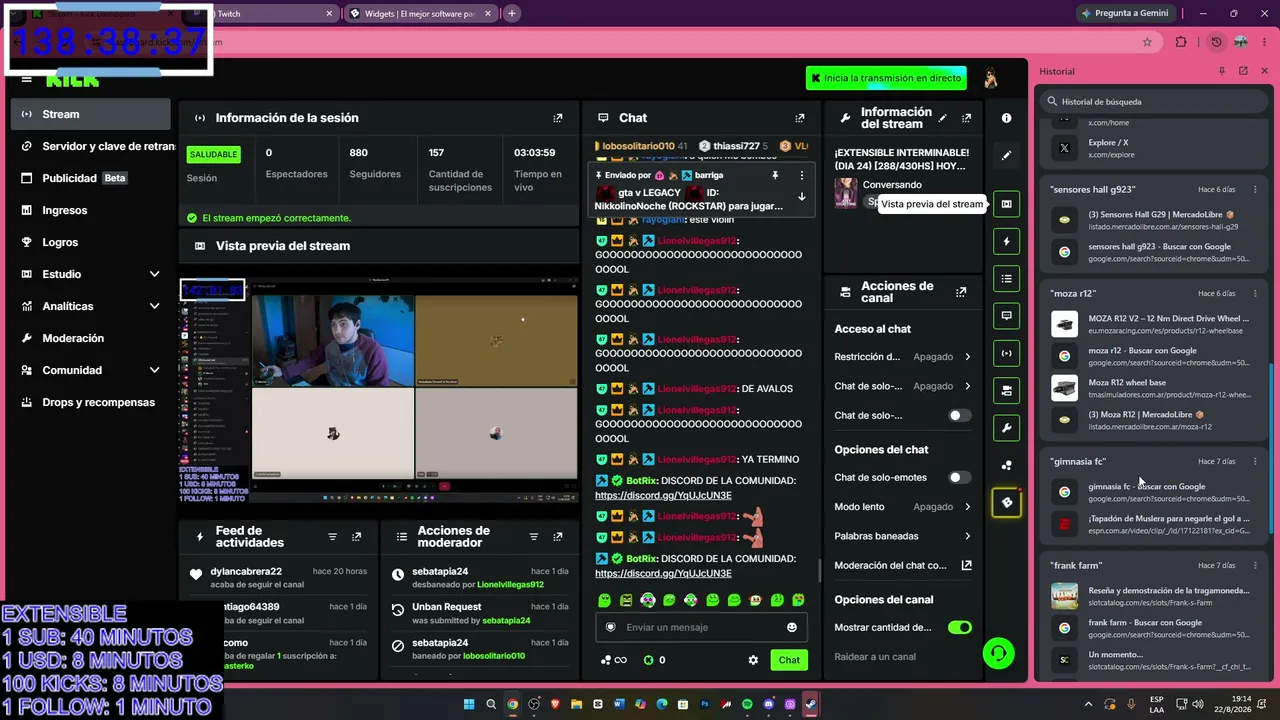Open Photoshop from the Windows taskbar
The height and width of the screenshot is (720, 1280).
(x=704, y=704)
